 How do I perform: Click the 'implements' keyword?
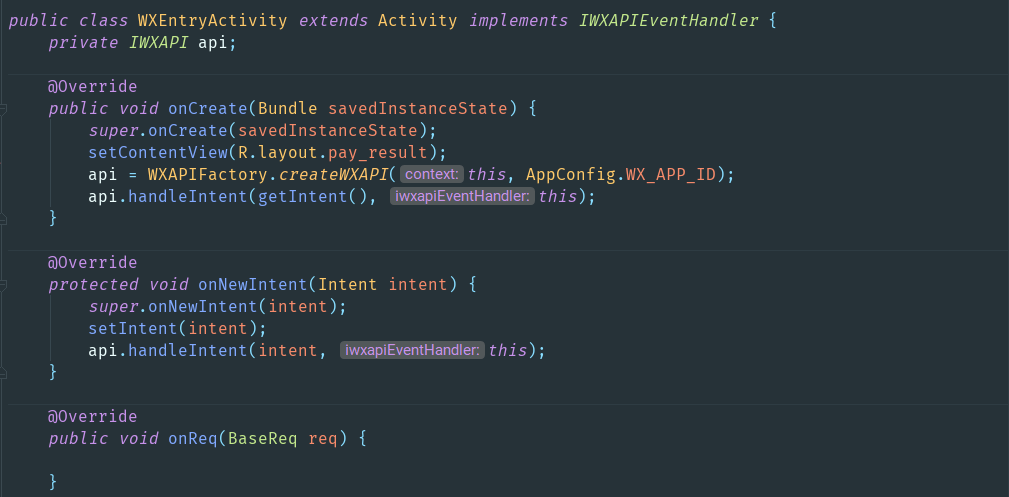point(519,21)
